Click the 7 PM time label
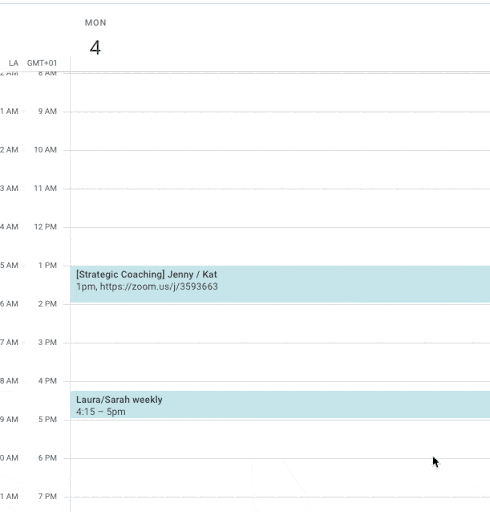Screen dimensions: 490x512 (x=47, y=496)
